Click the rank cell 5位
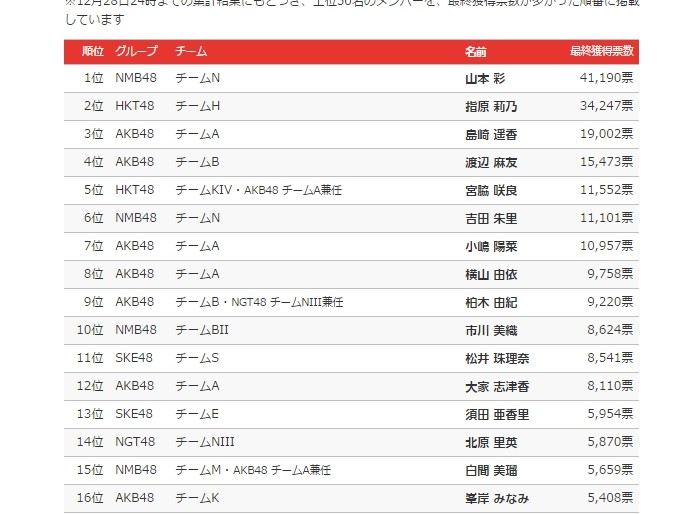Viewport: 691px width, 514px height. pos(93,190)
